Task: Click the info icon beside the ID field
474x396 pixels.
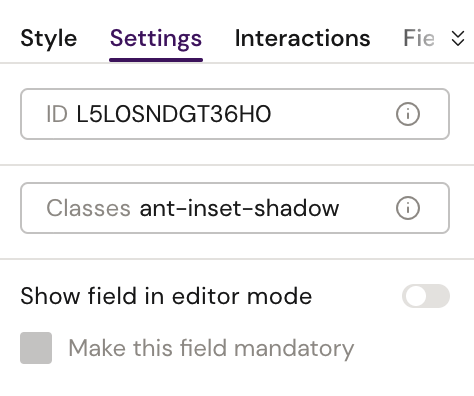Action: click(x=408, y=114)
